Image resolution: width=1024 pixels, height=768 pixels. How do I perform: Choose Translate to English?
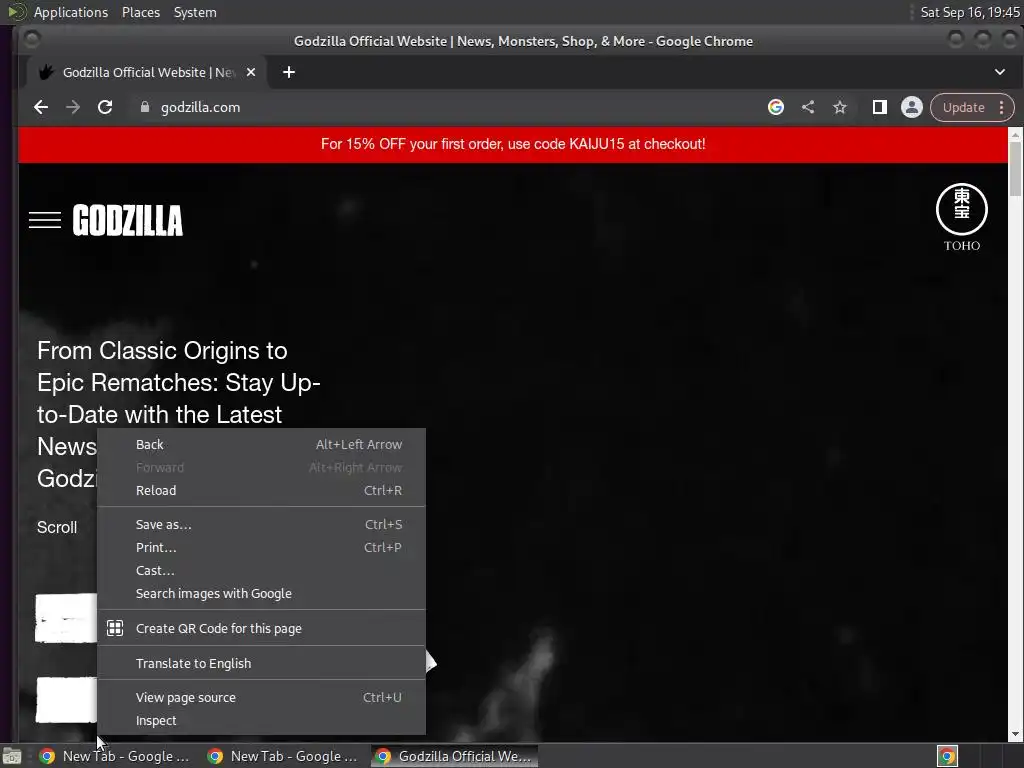point(261,664)
